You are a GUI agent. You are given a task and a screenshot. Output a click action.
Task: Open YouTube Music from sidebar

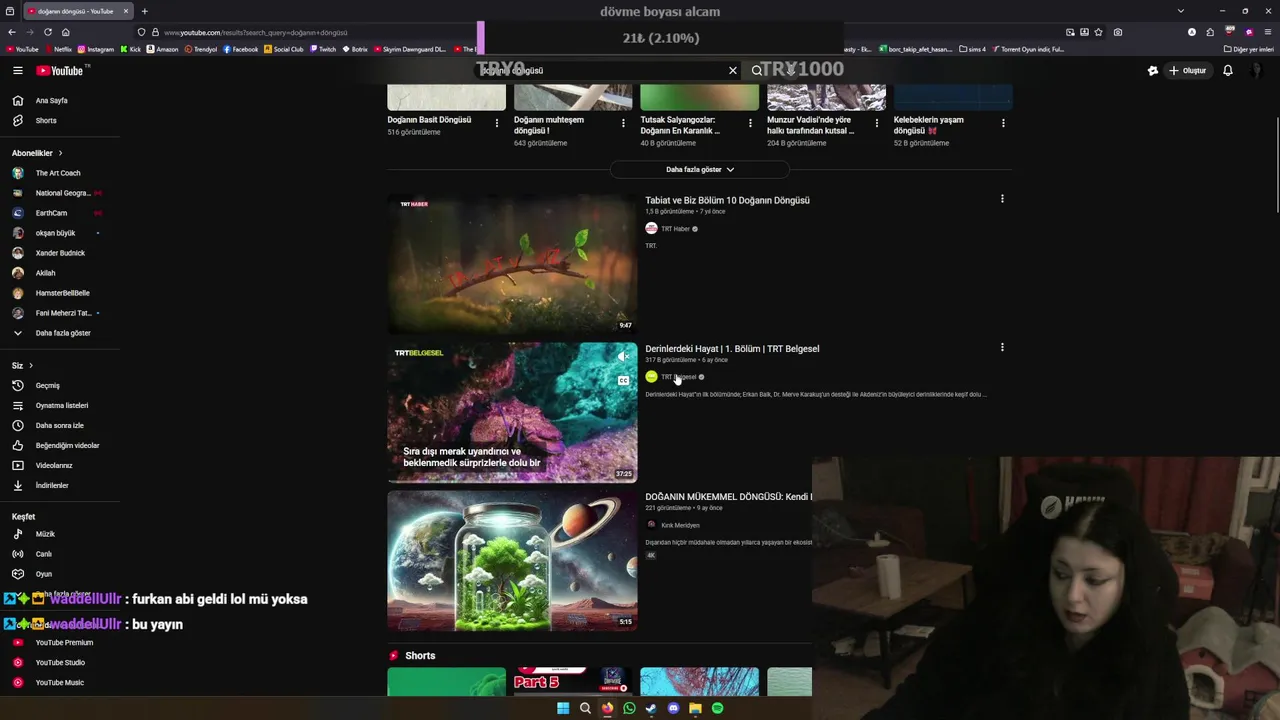60,683
